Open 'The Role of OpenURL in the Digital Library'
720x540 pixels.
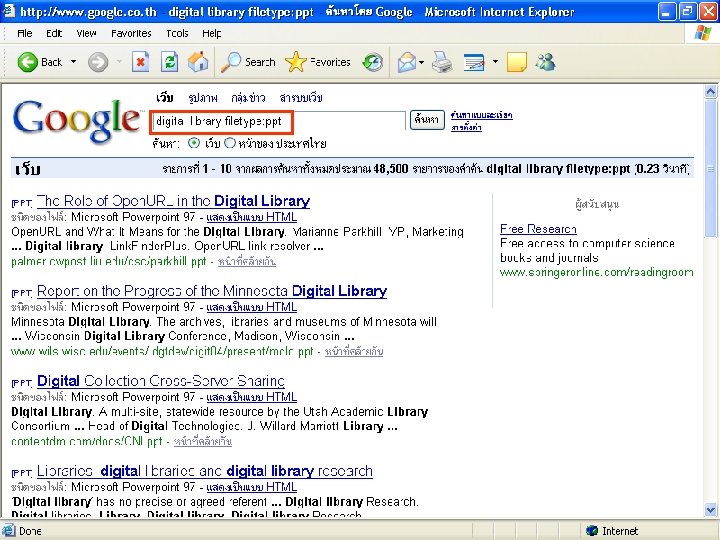point(173,201)
